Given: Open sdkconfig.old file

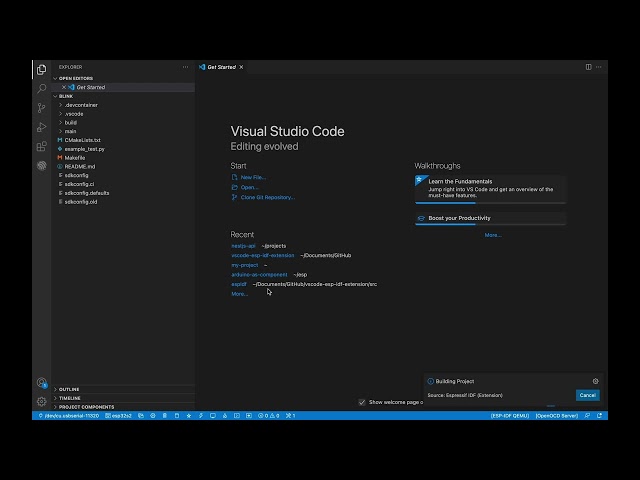Looking at the screenshot, I should click(x=81, y=202).
